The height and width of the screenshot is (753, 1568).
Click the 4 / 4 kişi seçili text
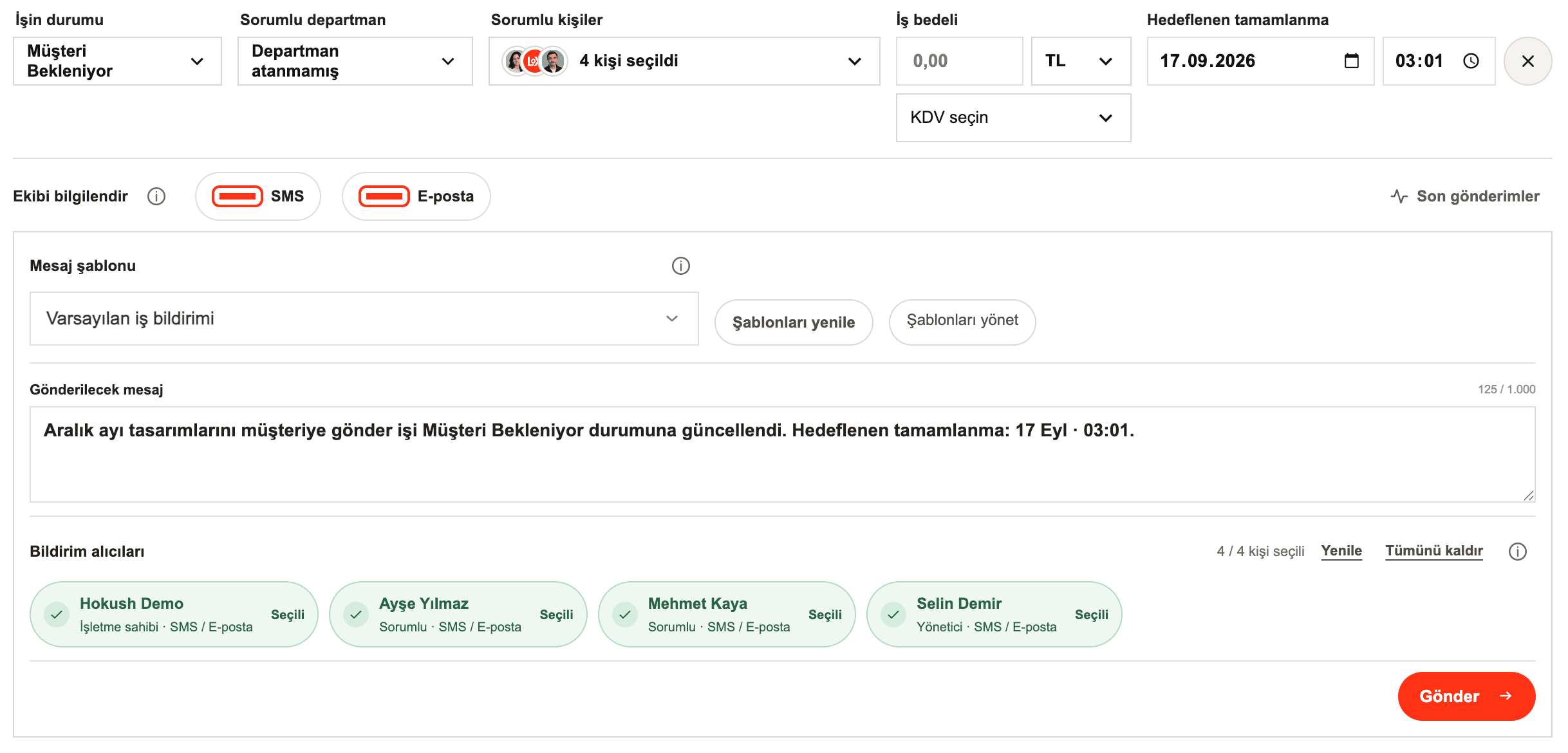(x=1260, y=552)
